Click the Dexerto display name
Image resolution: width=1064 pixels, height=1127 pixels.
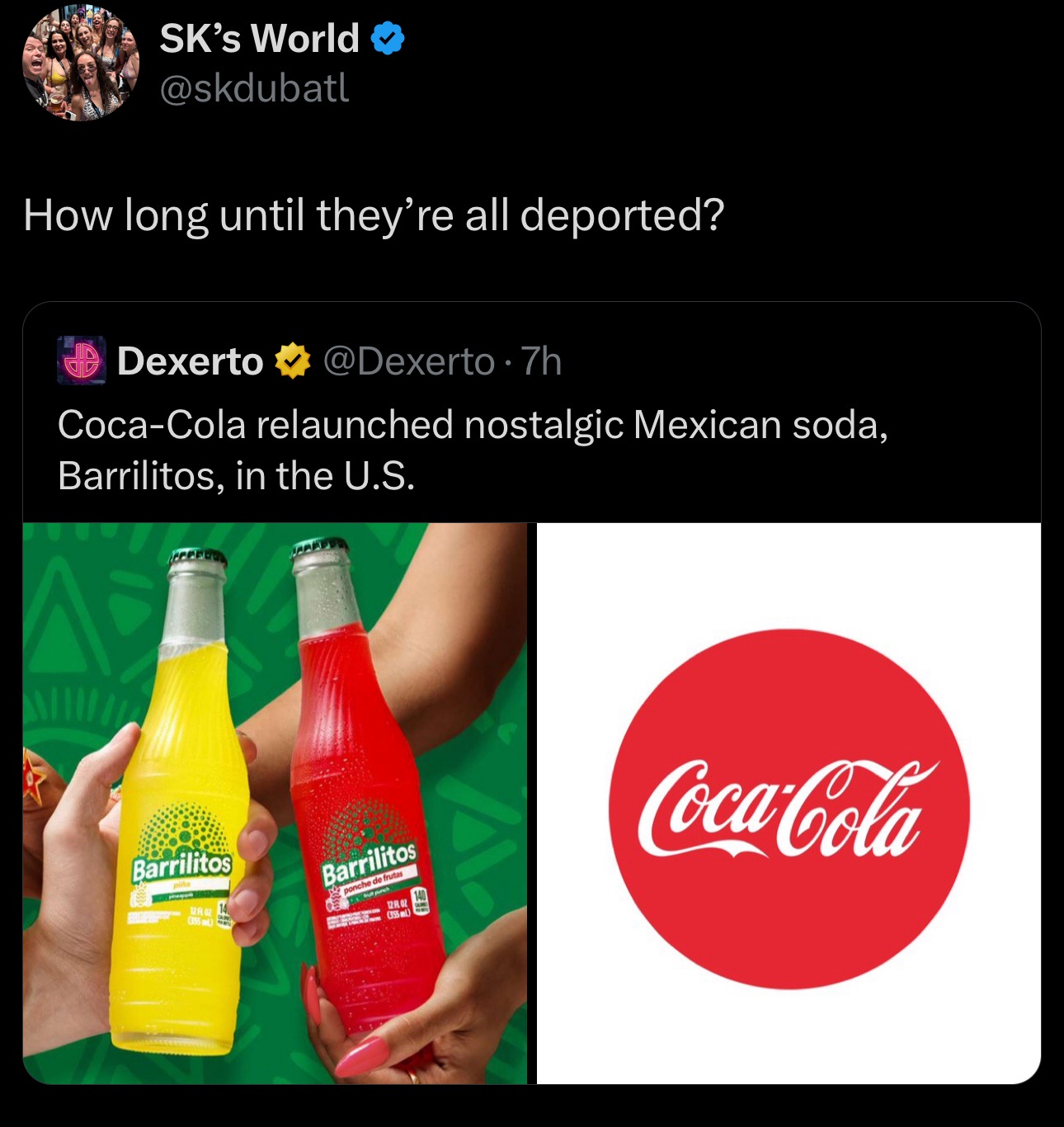click(x=190, y=361)
